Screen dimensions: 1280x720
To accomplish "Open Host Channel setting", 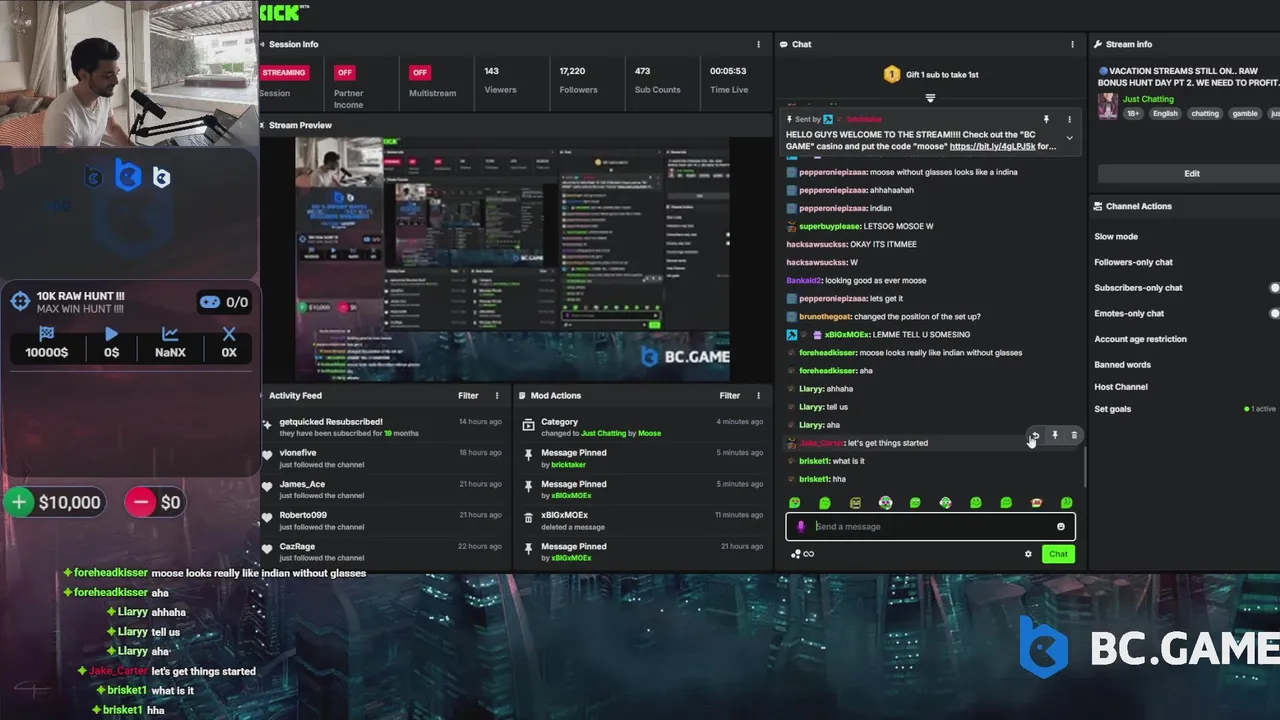I will (1121, 387).
